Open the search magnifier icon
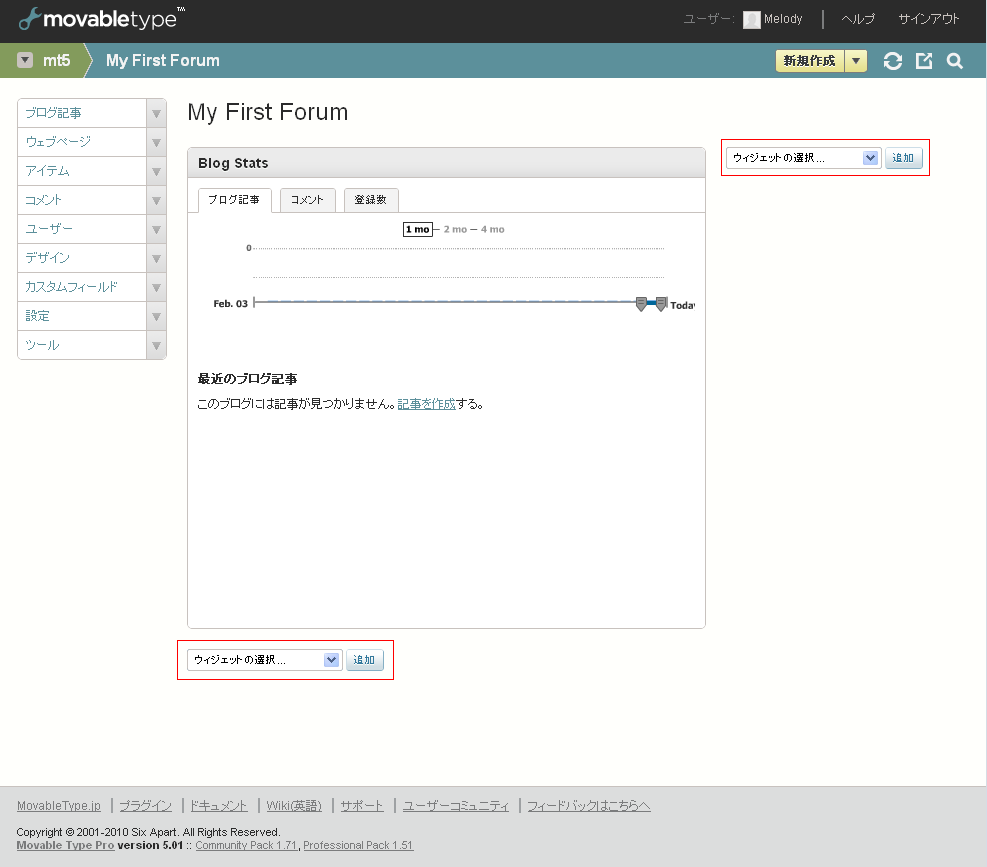987x867 pixels. coord(955,61)
